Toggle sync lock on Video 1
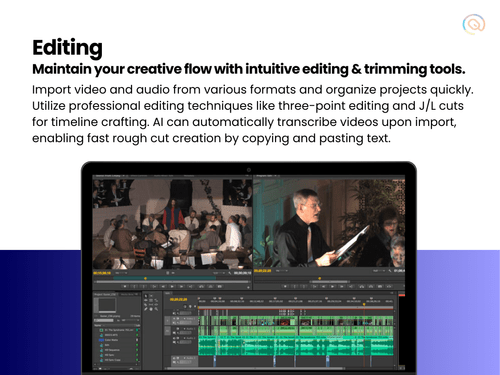 click(179, 319)
